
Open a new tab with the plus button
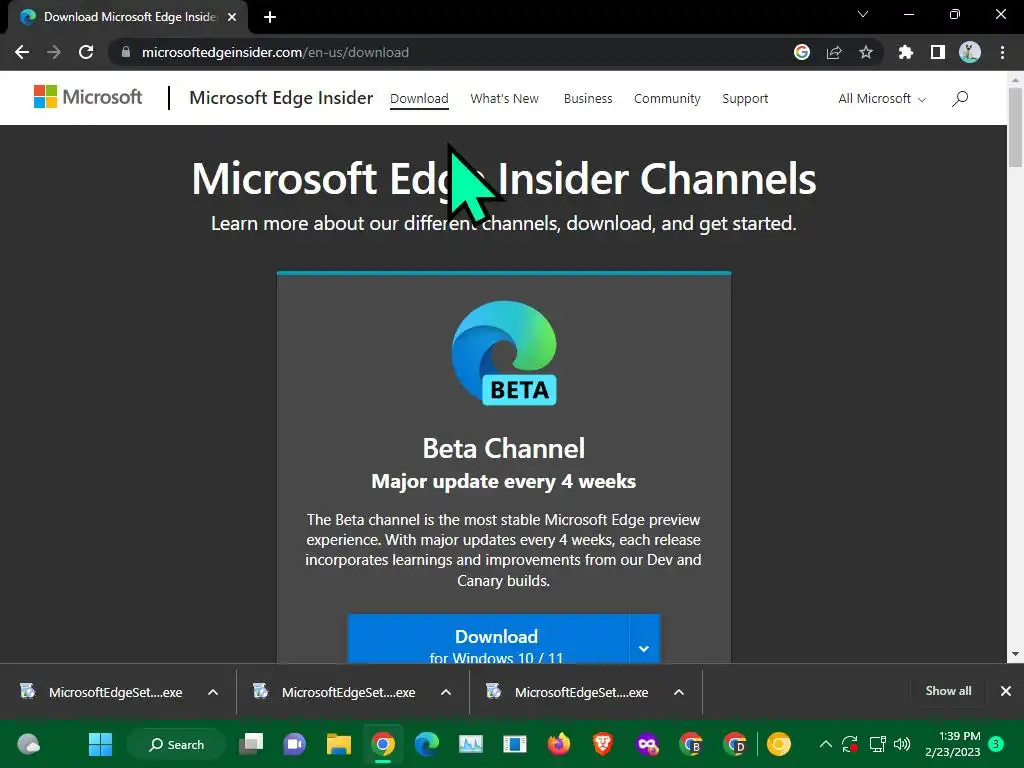270,17
